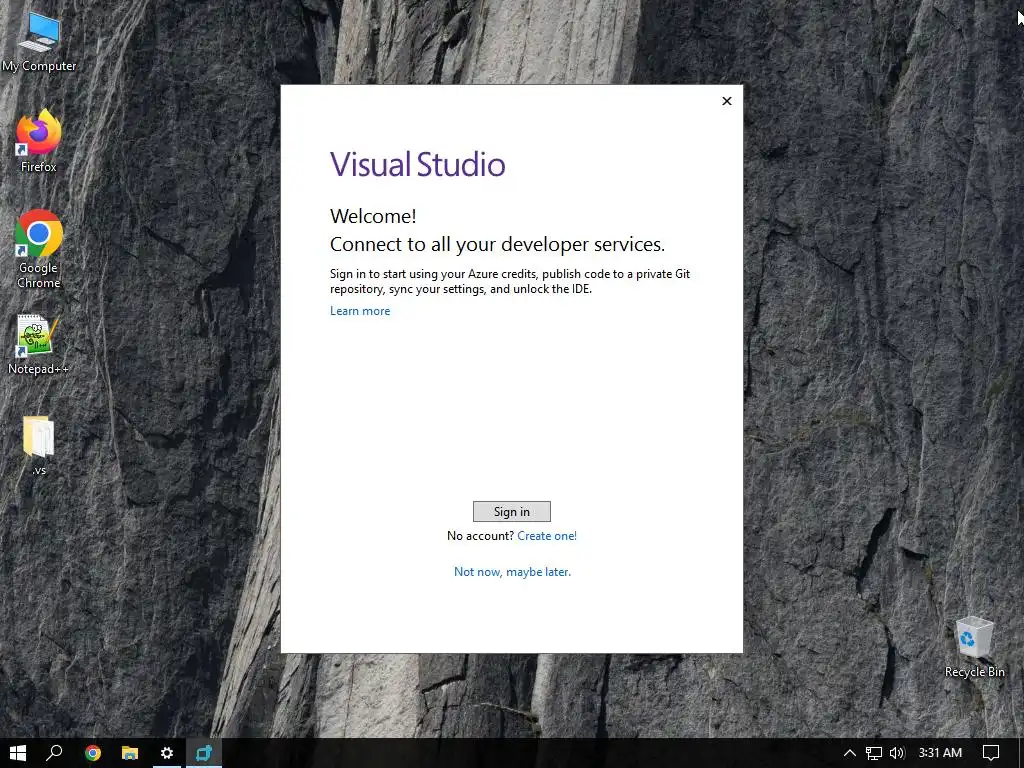Open File Explorer from the taskbar
The image size is (1024, 768).
coord(130,753)
